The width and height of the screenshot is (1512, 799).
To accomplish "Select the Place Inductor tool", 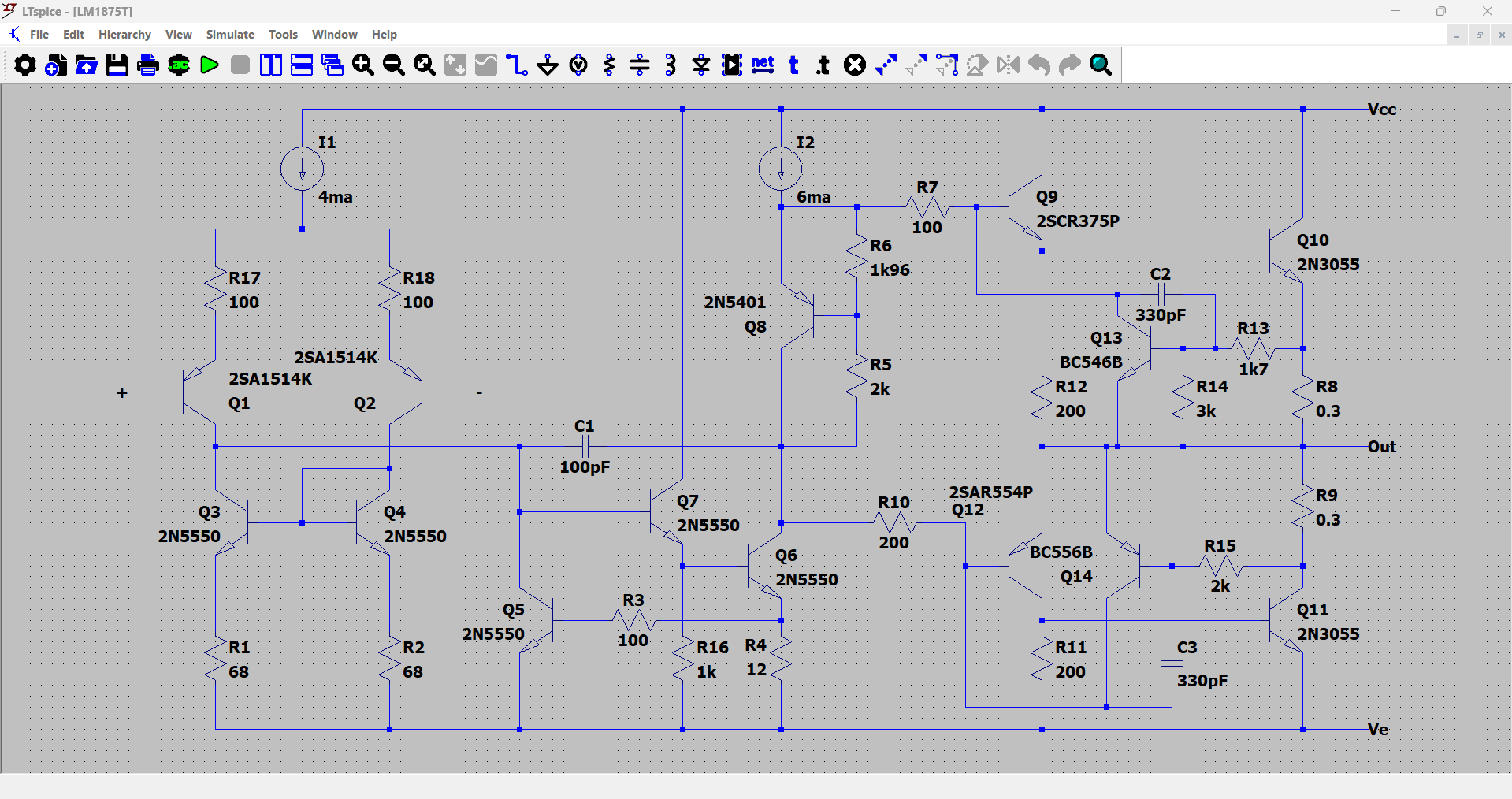I will (671, 65).
